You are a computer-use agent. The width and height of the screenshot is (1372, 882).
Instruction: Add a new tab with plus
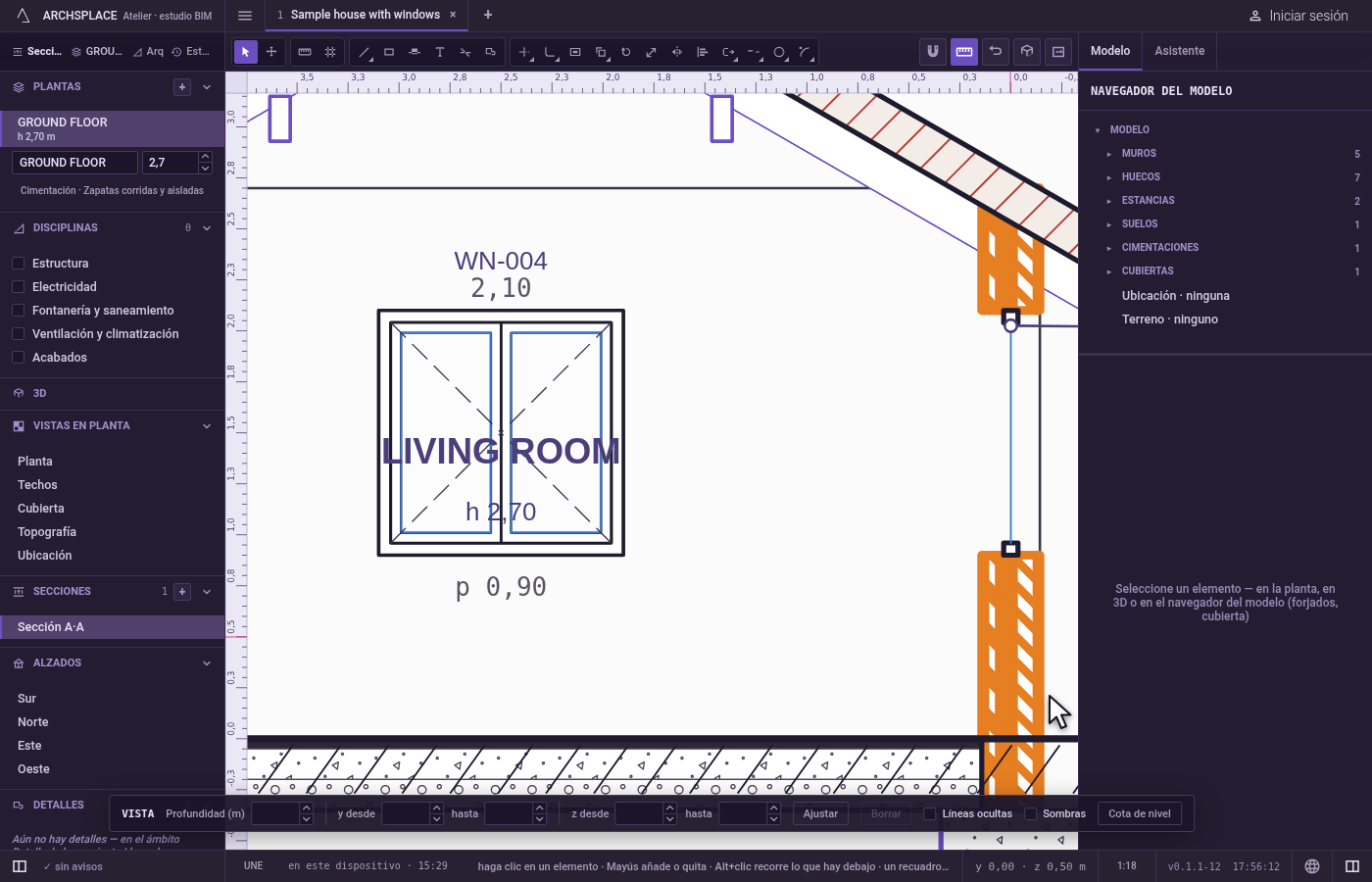pyautogui.click(x=488, y=15)
